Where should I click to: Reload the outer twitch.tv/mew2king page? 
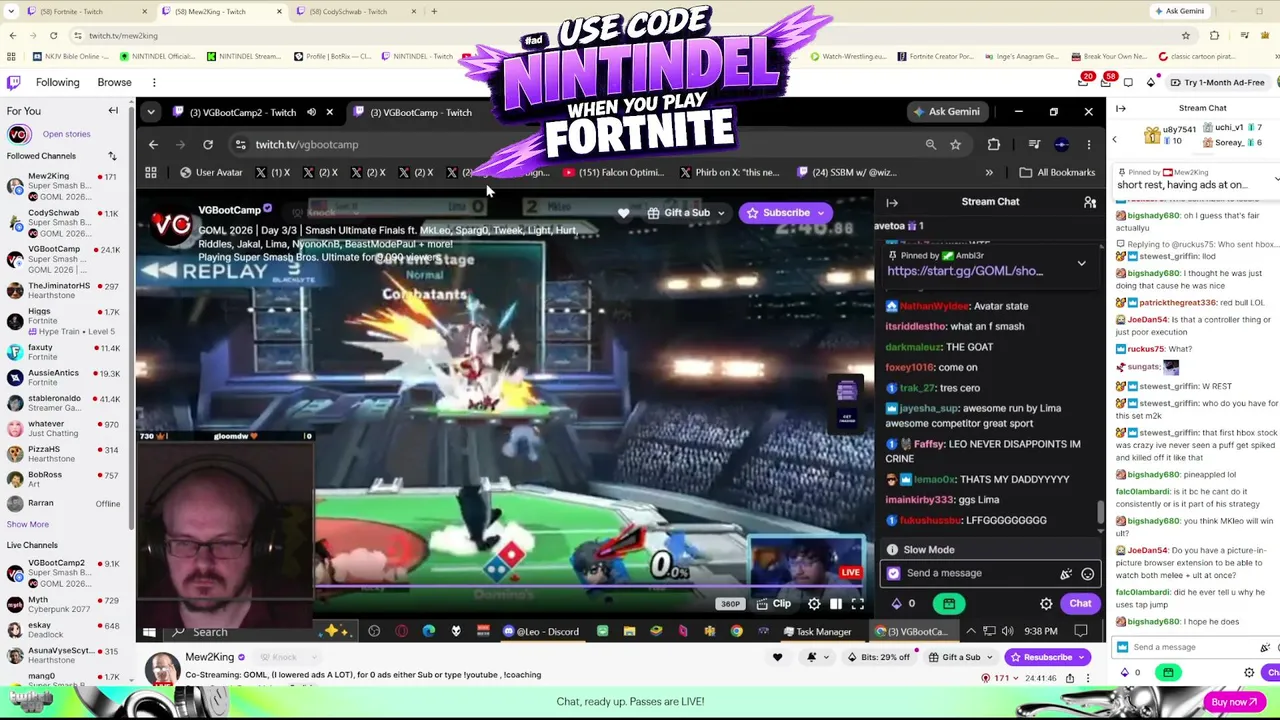coord(54,36)
